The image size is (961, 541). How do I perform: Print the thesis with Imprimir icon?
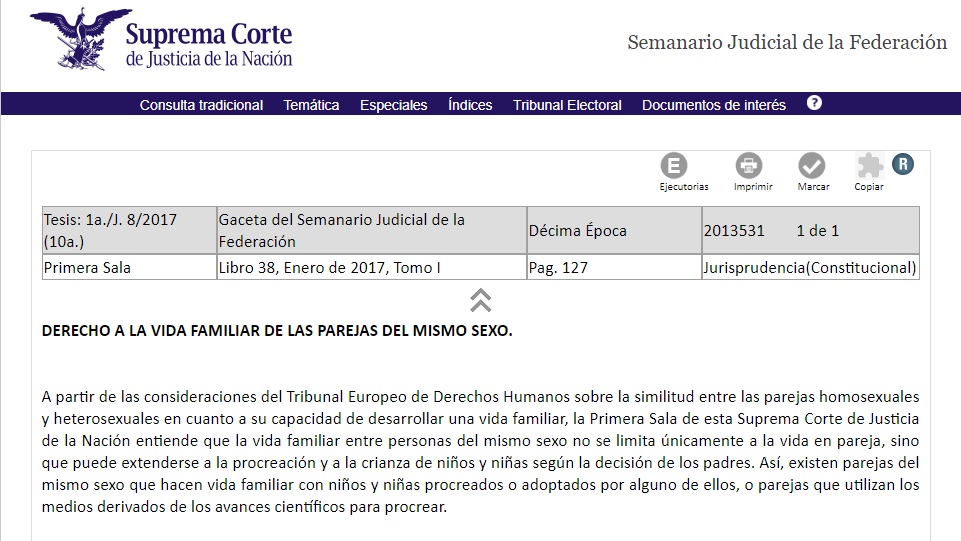[x=748, y=166]
